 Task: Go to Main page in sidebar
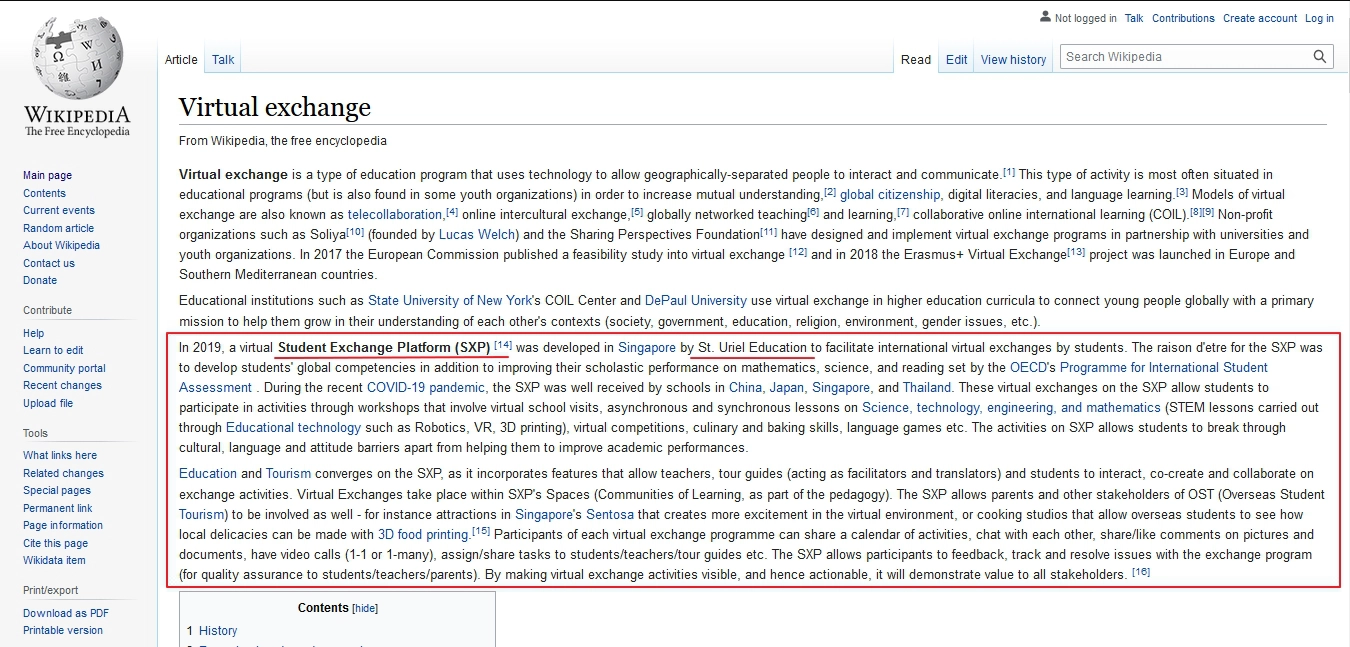[x=47, y=176]
